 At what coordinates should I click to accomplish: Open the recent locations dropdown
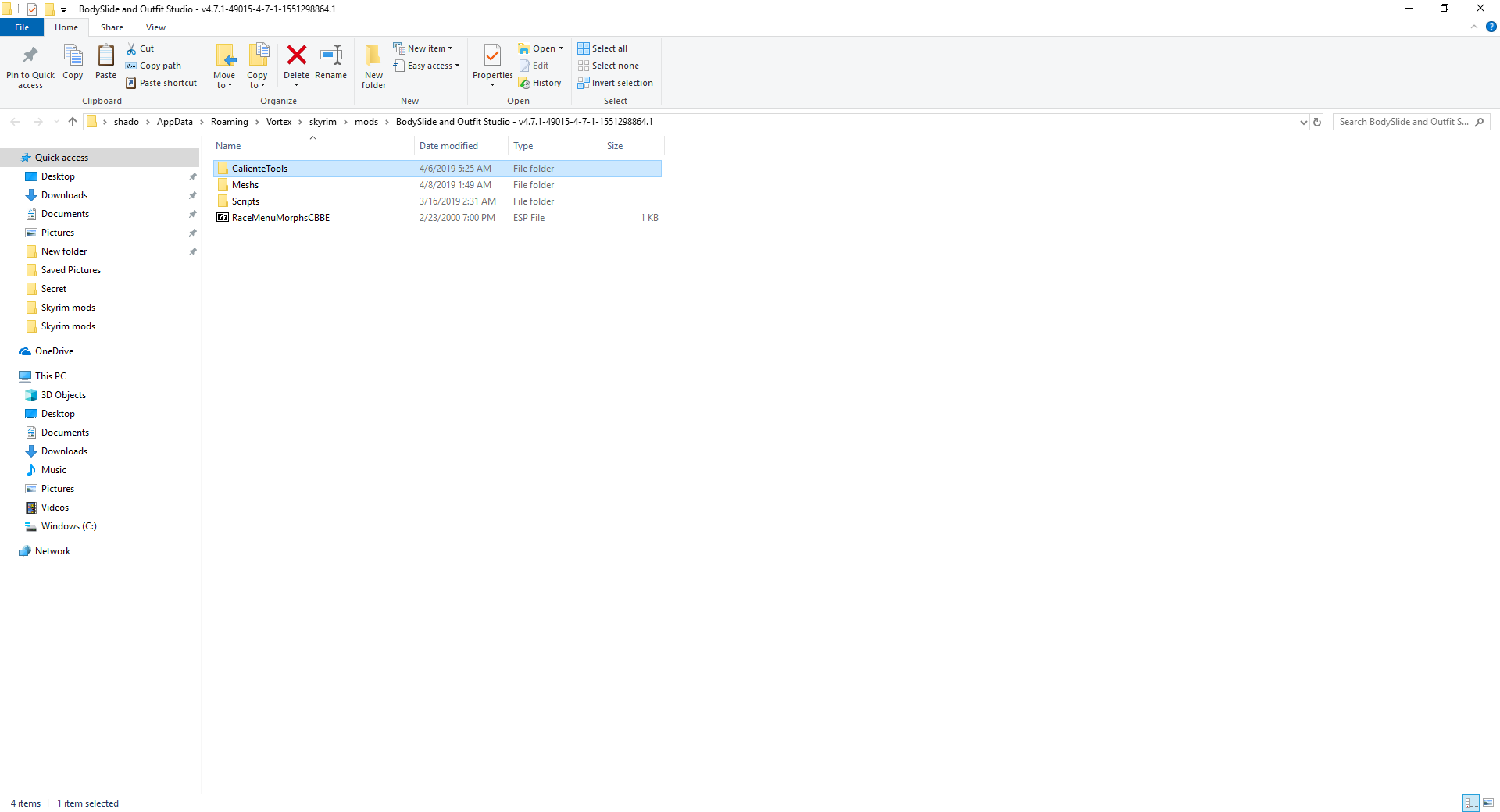[x=56, y=122]
